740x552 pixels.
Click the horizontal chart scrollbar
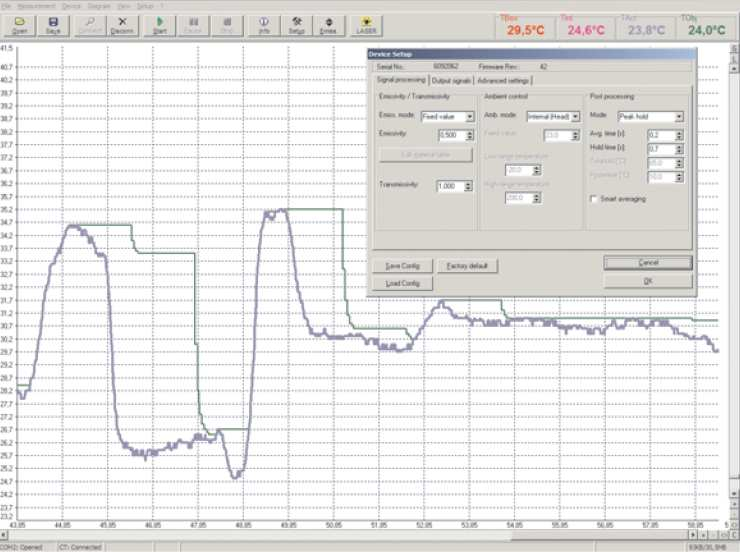(x=348, y=535)
